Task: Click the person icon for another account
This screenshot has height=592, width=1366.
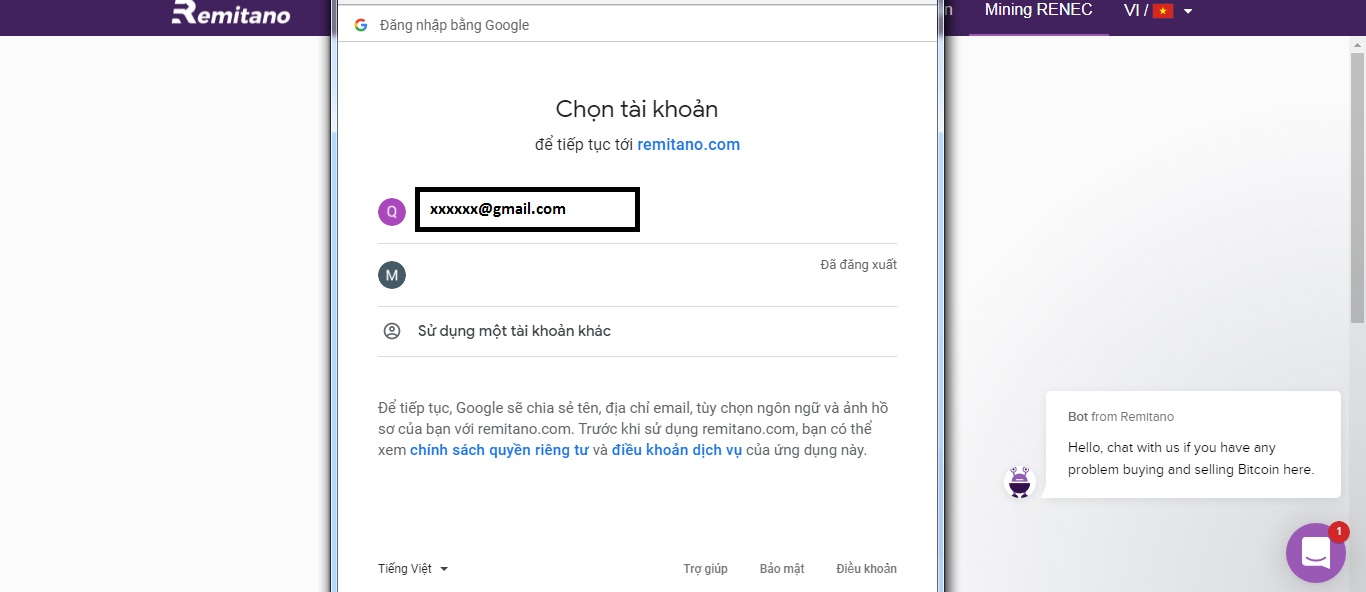Action: (x=392, y=331)
